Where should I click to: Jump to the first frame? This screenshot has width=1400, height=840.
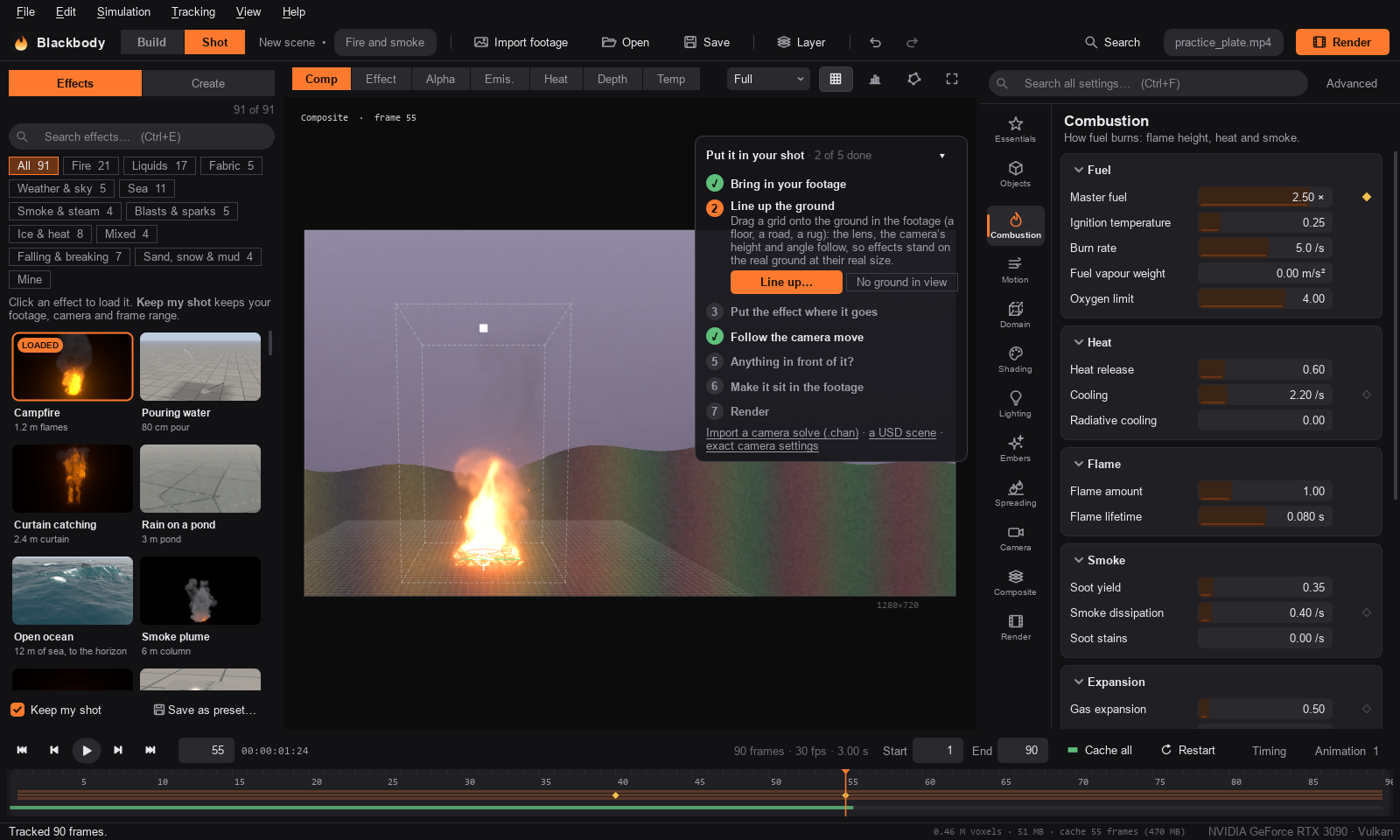point(22,750)
